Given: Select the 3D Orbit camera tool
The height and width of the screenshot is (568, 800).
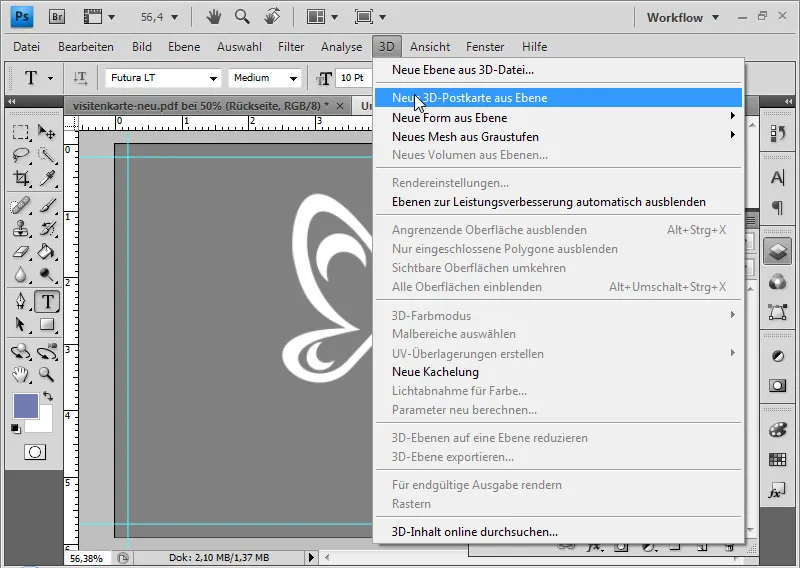Looking at the screenshot, I should (x=46, y=352).
